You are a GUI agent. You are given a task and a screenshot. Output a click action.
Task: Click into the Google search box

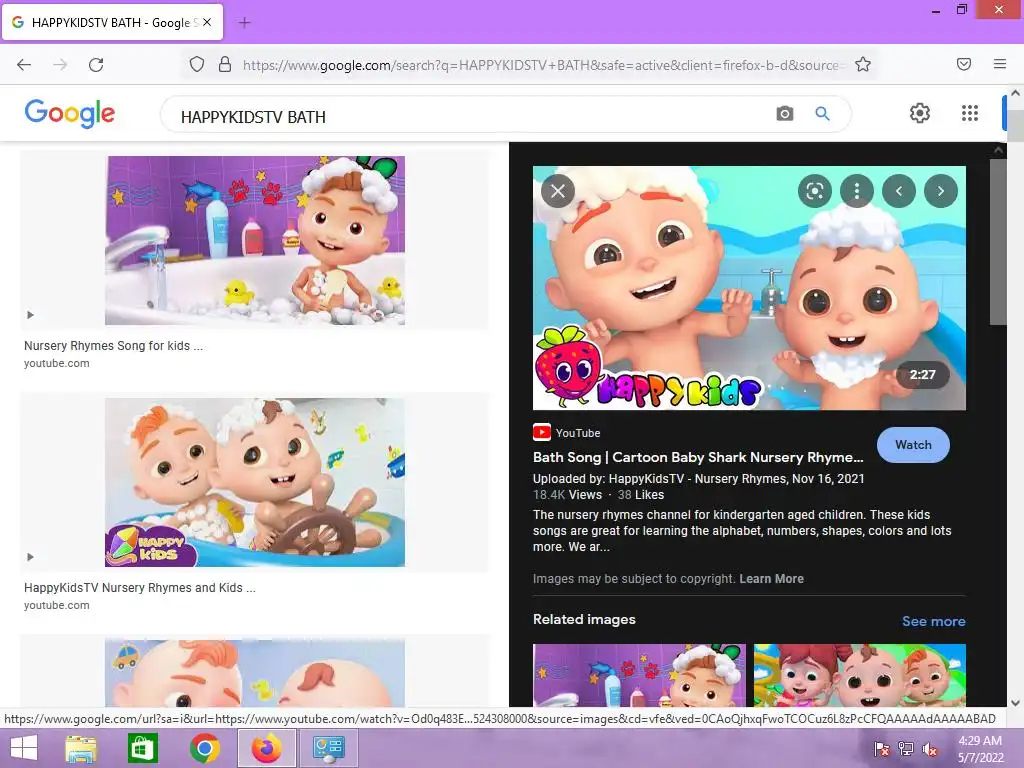[470, 116]
